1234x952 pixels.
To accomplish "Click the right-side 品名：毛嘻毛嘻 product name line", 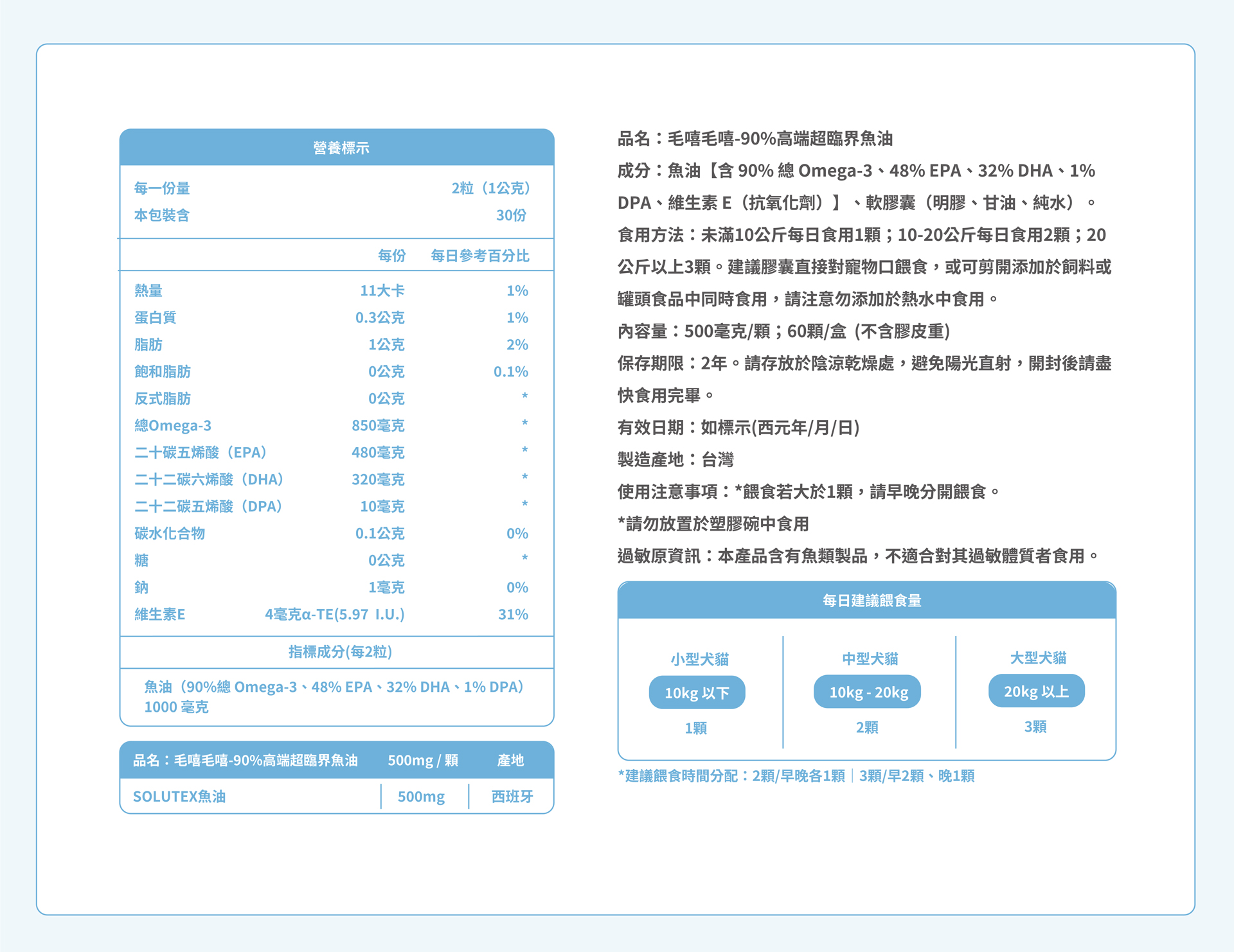I will [x=755, y=139].
